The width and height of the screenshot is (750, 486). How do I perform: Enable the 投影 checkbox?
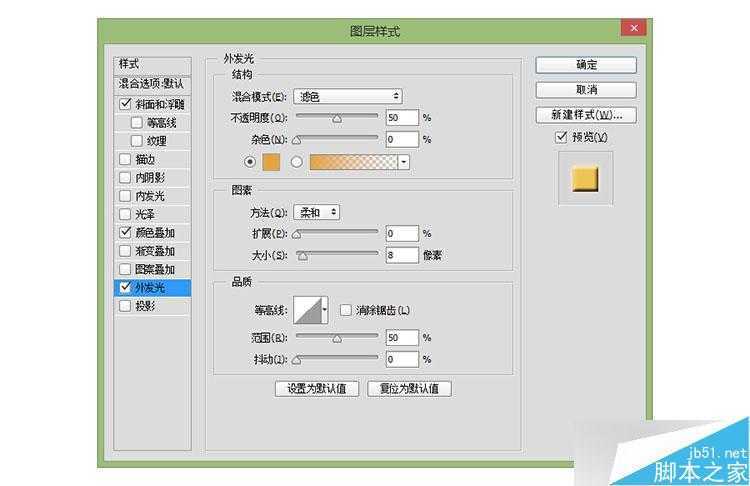pos(125,306)
